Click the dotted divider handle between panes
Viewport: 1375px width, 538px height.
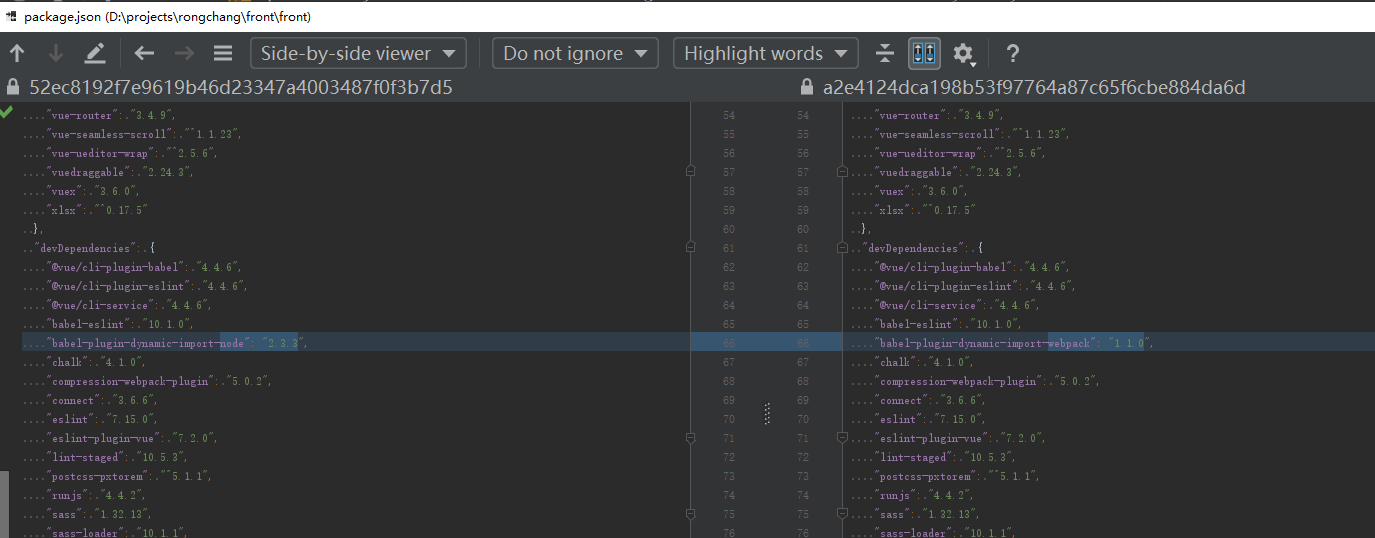coord(767,413)
